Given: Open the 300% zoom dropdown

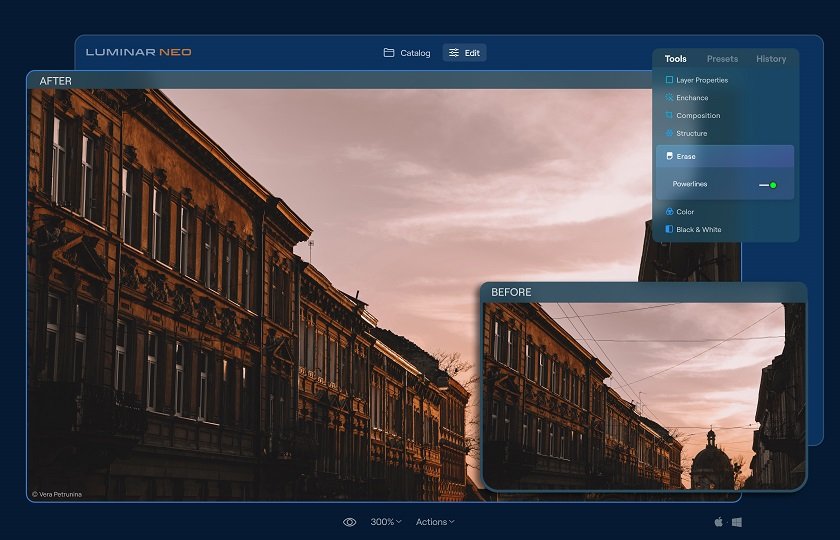Looking at the screenshot, I should point(386,522).
